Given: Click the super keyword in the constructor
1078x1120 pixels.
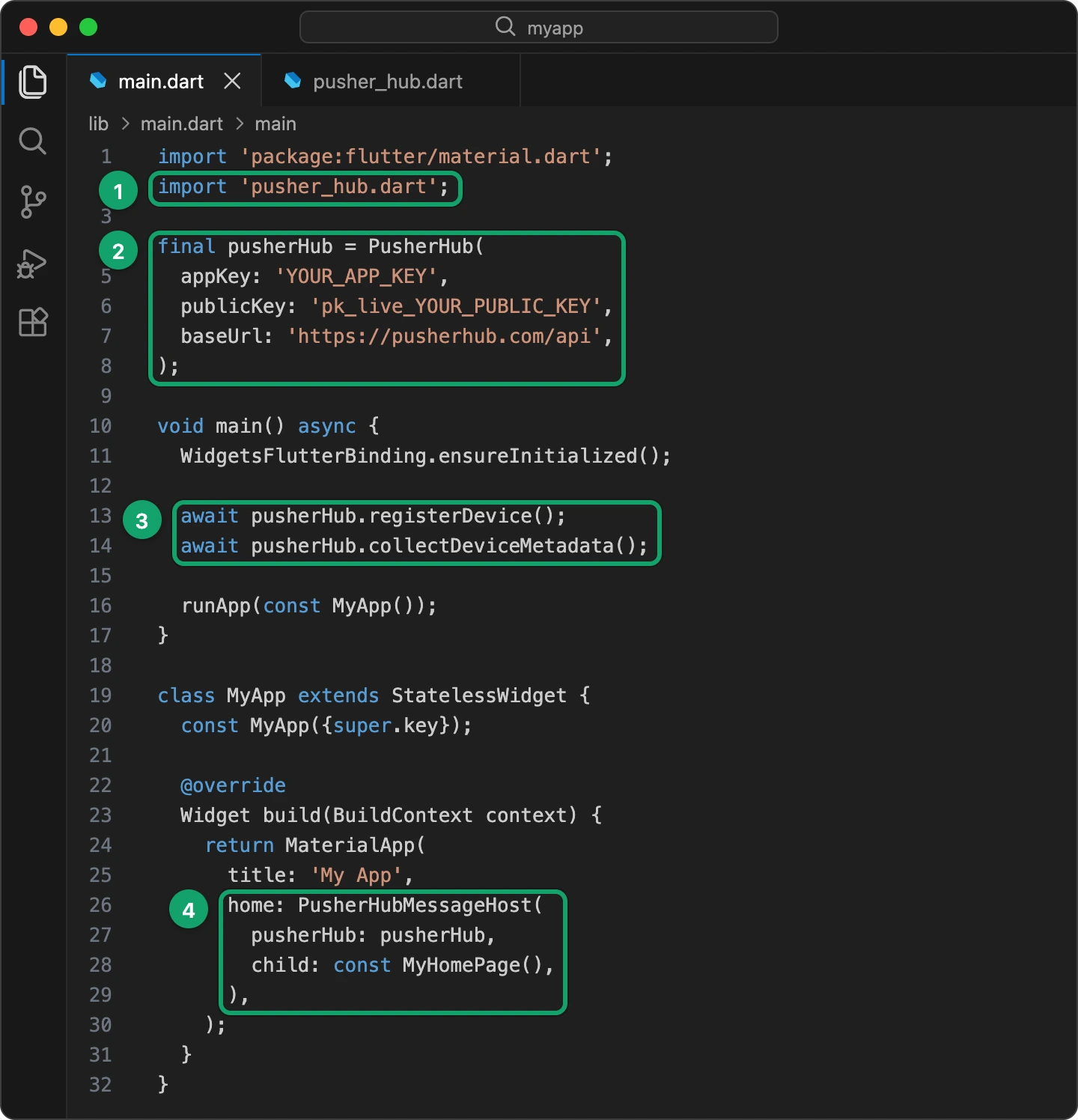Looking at the screenshot, I should (362, 725).
